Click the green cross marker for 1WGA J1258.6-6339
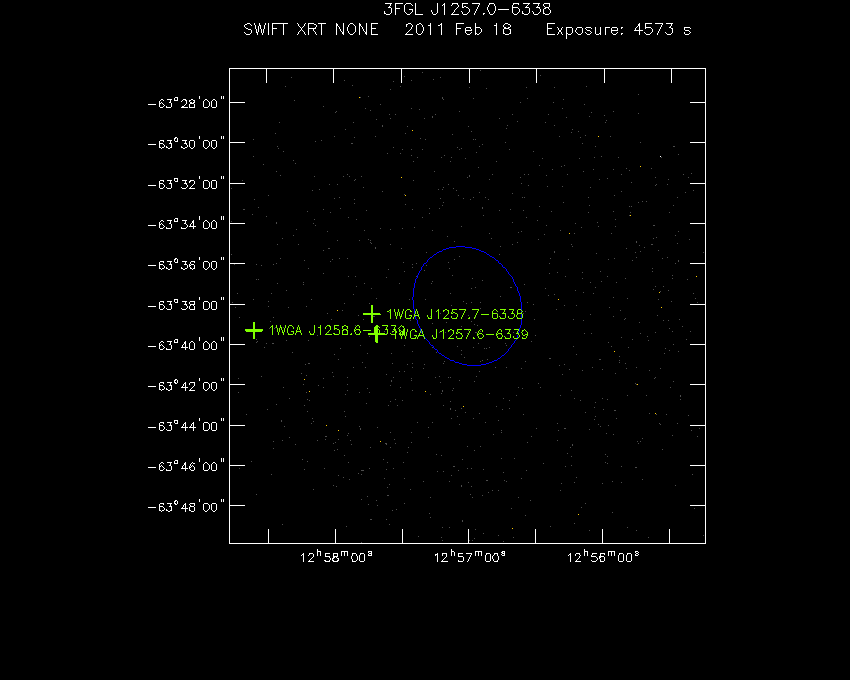Screen dimensions: 850x680 [x=254, y=330]
